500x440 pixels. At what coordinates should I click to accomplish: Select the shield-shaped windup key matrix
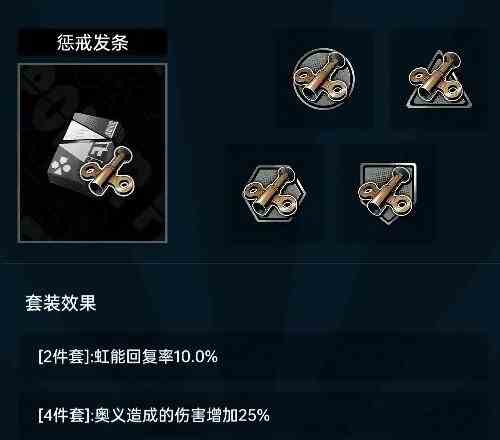pyautogui.click(x=387, y=193)
